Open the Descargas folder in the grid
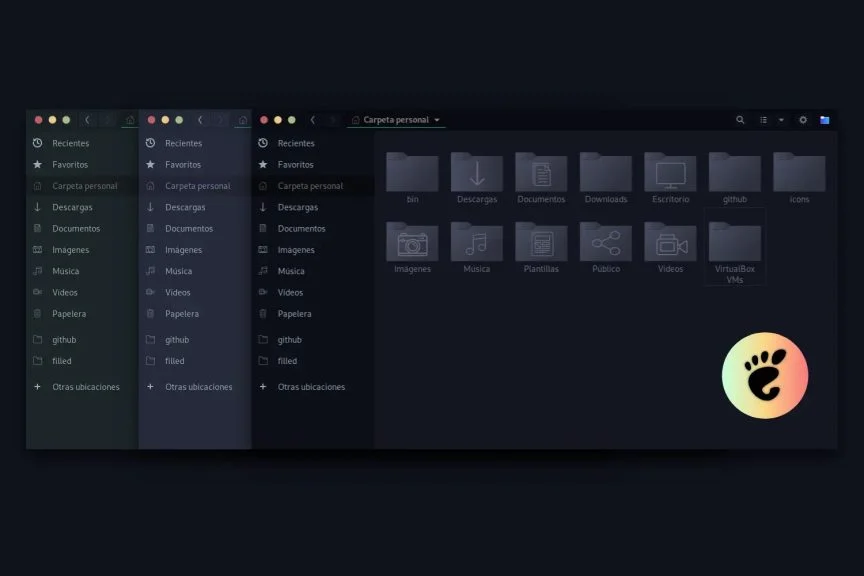Screen dimensions: 864x576 [476, 172]
